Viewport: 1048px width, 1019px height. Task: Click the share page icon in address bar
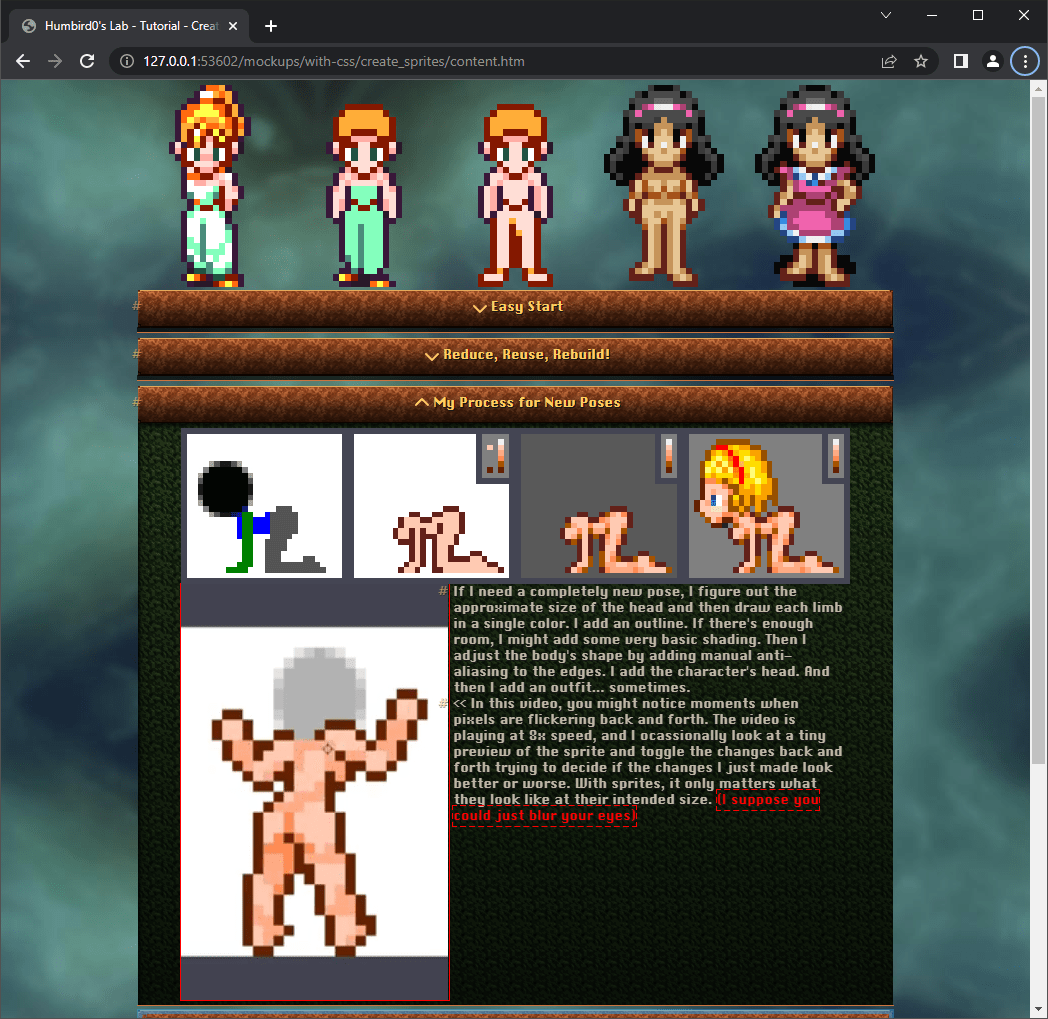[888, 61]
